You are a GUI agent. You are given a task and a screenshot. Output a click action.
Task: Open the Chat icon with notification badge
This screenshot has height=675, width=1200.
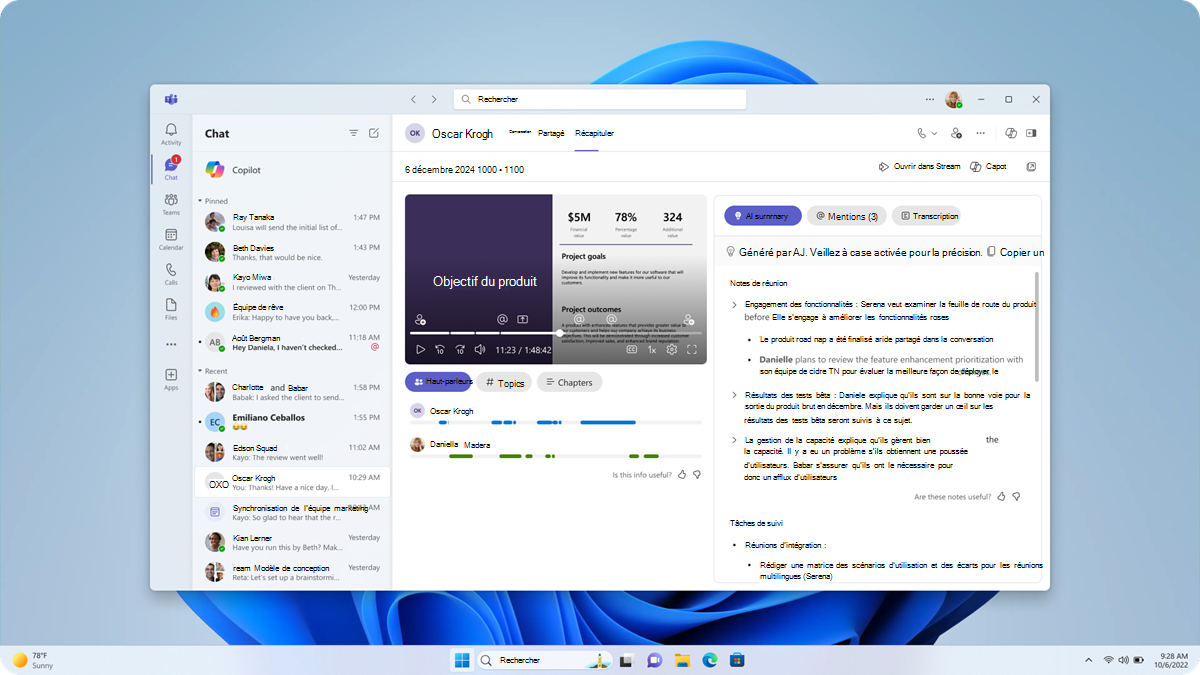click(x=171, y=168)
